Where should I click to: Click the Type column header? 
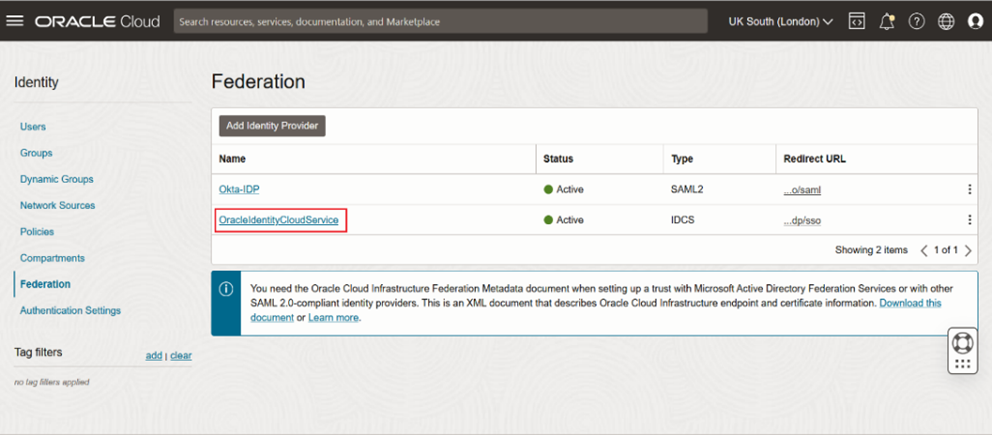point(682,159)
